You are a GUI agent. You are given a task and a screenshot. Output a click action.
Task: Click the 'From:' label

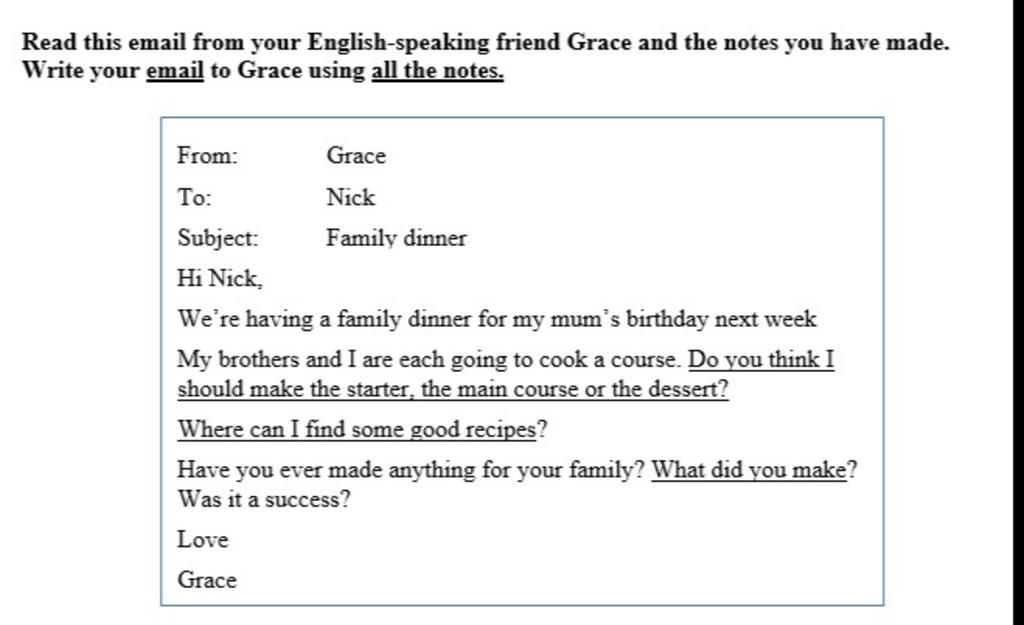pyautogui.click(x=208, y=156)
